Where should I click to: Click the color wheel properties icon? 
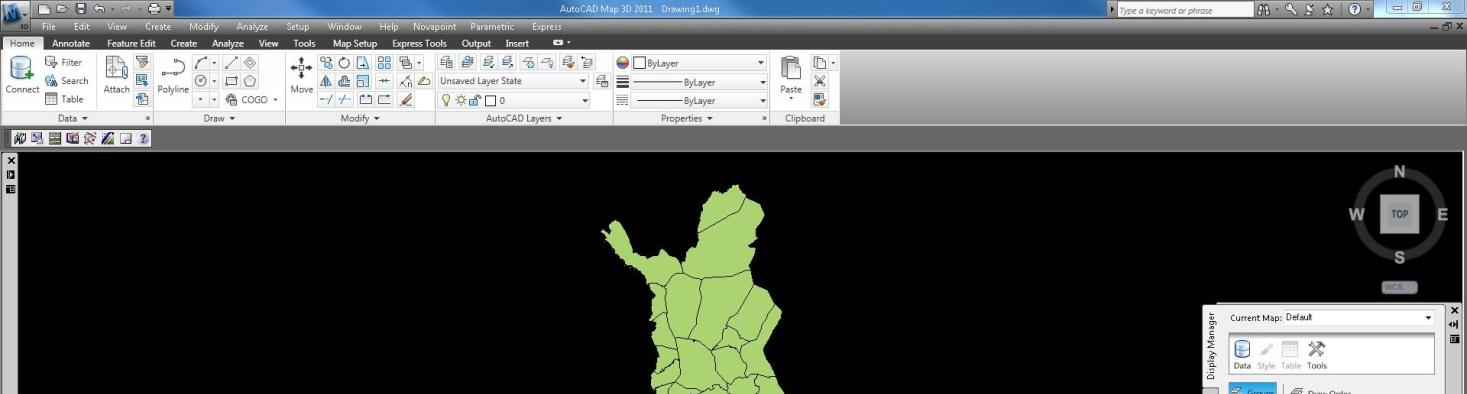[x=623, y=63]
